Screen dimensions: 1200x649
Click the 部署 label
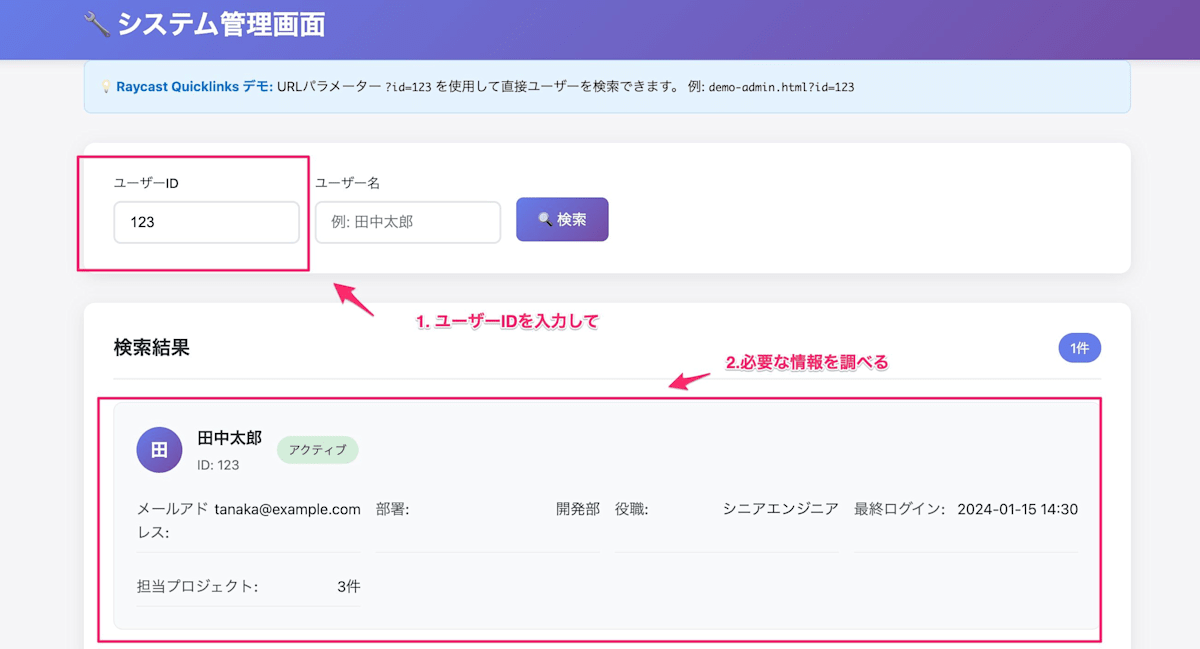point(393,509)
